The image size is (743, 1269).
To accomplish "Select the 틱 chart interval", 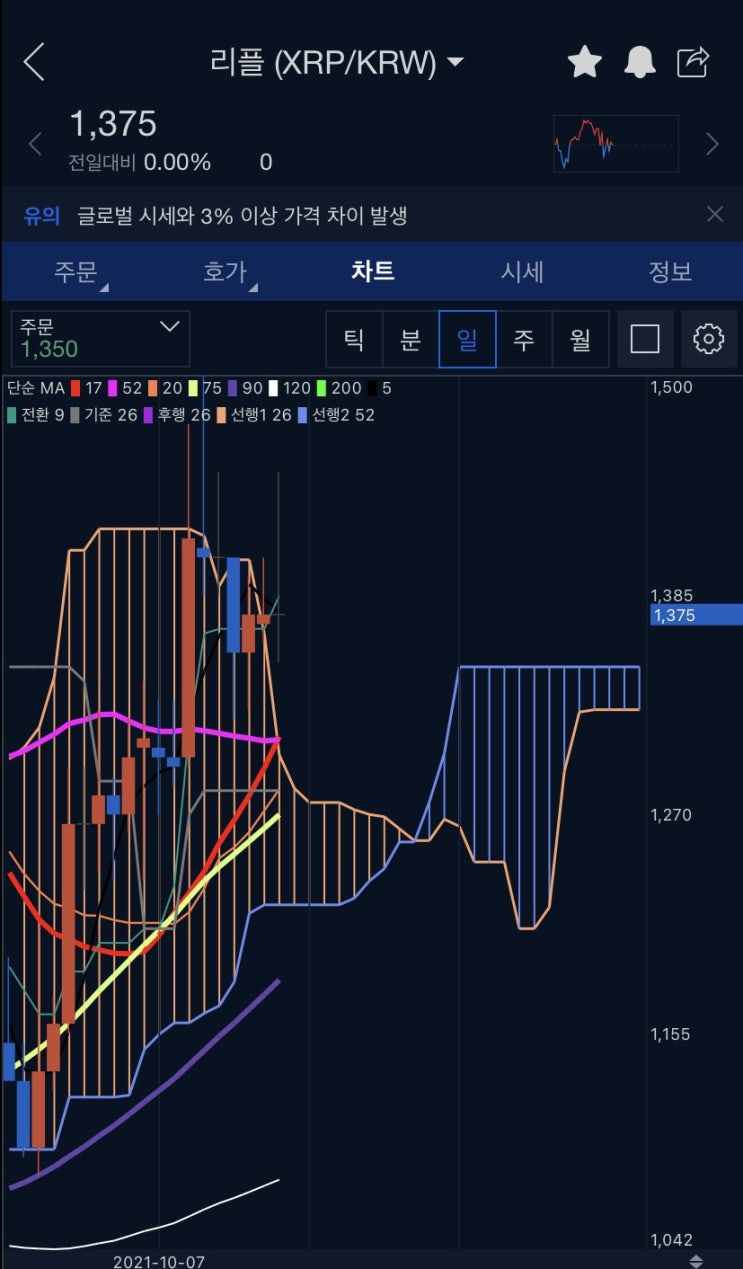I will pos(354,339).
